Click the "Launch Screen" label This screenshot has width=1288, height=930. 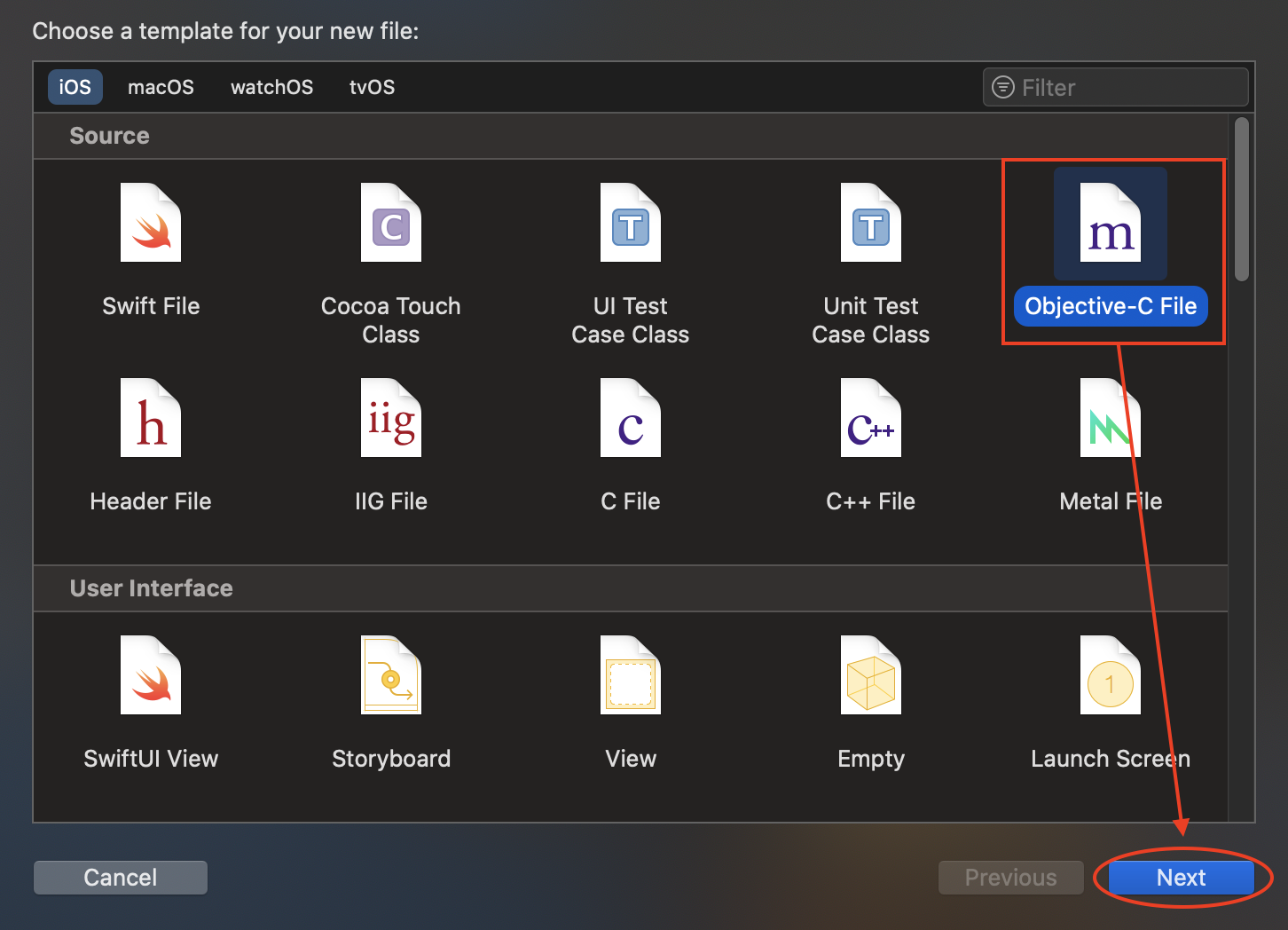tap(1111, 759)
